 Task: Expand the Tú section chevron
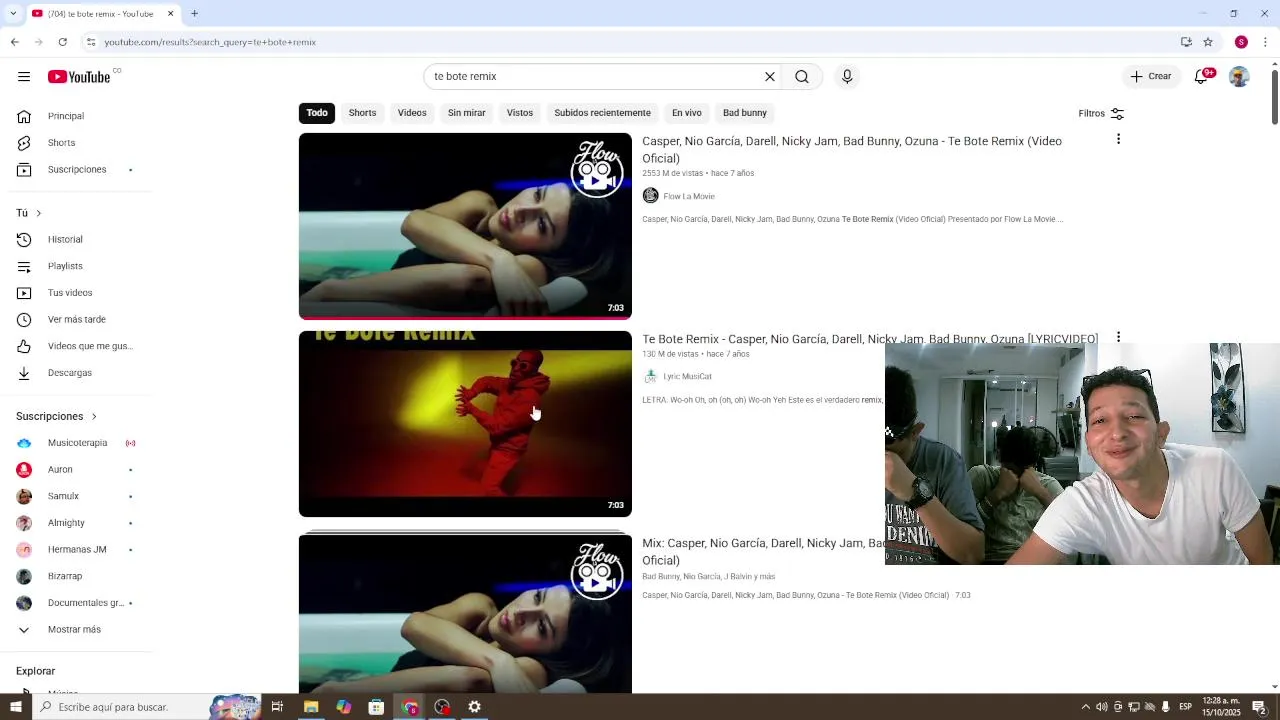point(38,213)
